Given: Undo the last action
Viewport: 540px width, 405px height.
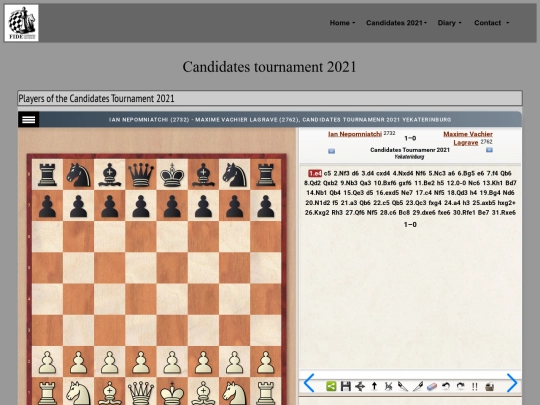Looking at the screenshot, I should tap(446, 386).
